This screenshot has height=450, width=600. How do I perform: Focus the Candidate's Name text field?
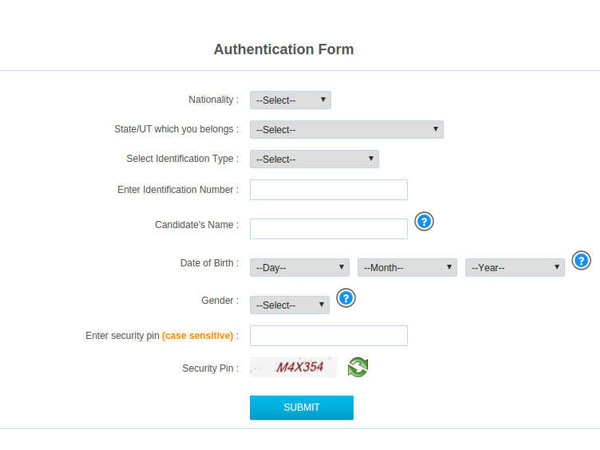pos(329,229)
